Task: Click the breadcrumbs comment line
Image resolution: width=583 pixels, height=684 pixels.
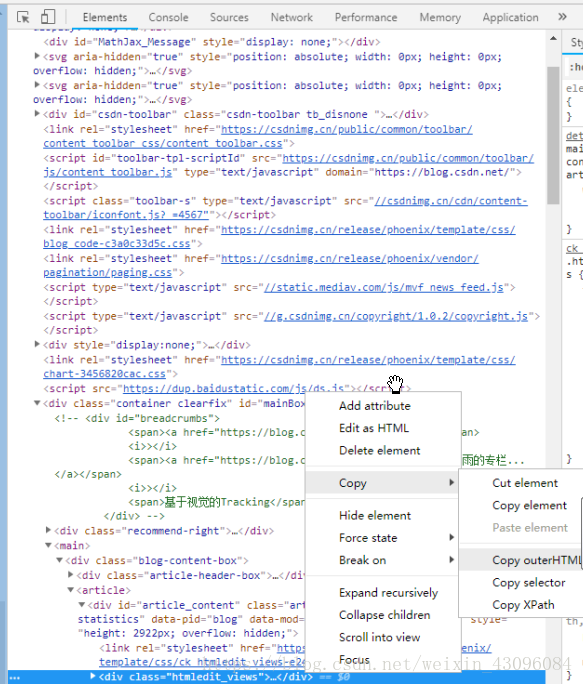Action: pos(137,418)
